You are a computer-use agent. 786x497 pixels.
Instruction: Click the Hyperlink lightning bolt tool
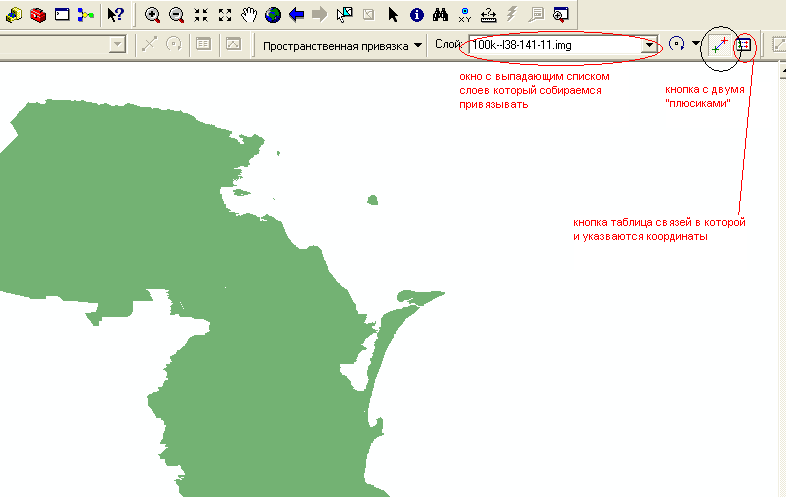click(x=511, y=15)
